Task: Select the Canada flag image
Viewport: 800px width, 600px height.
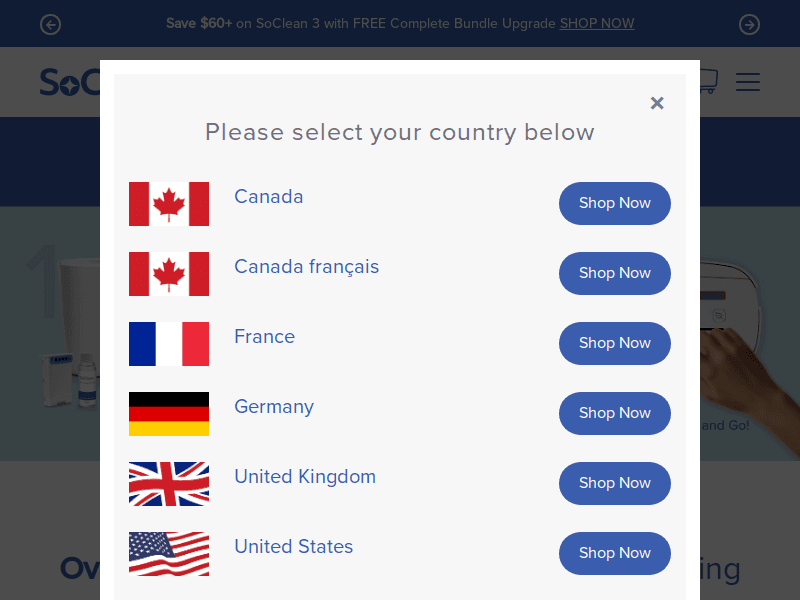Action: [x=169, y=204]
